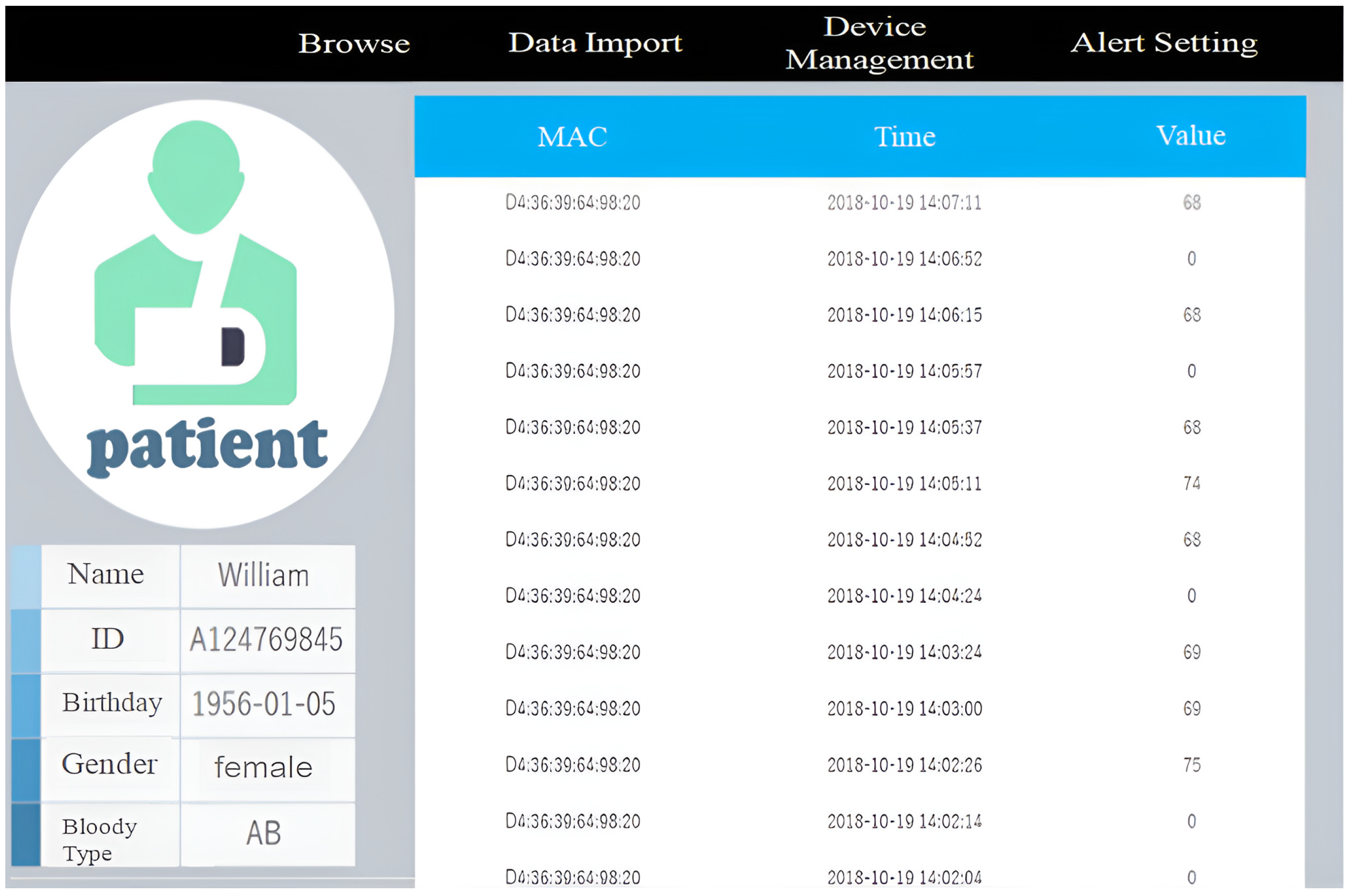Click the value 75 entry

pyautogui.click(x=1191, y=764)
